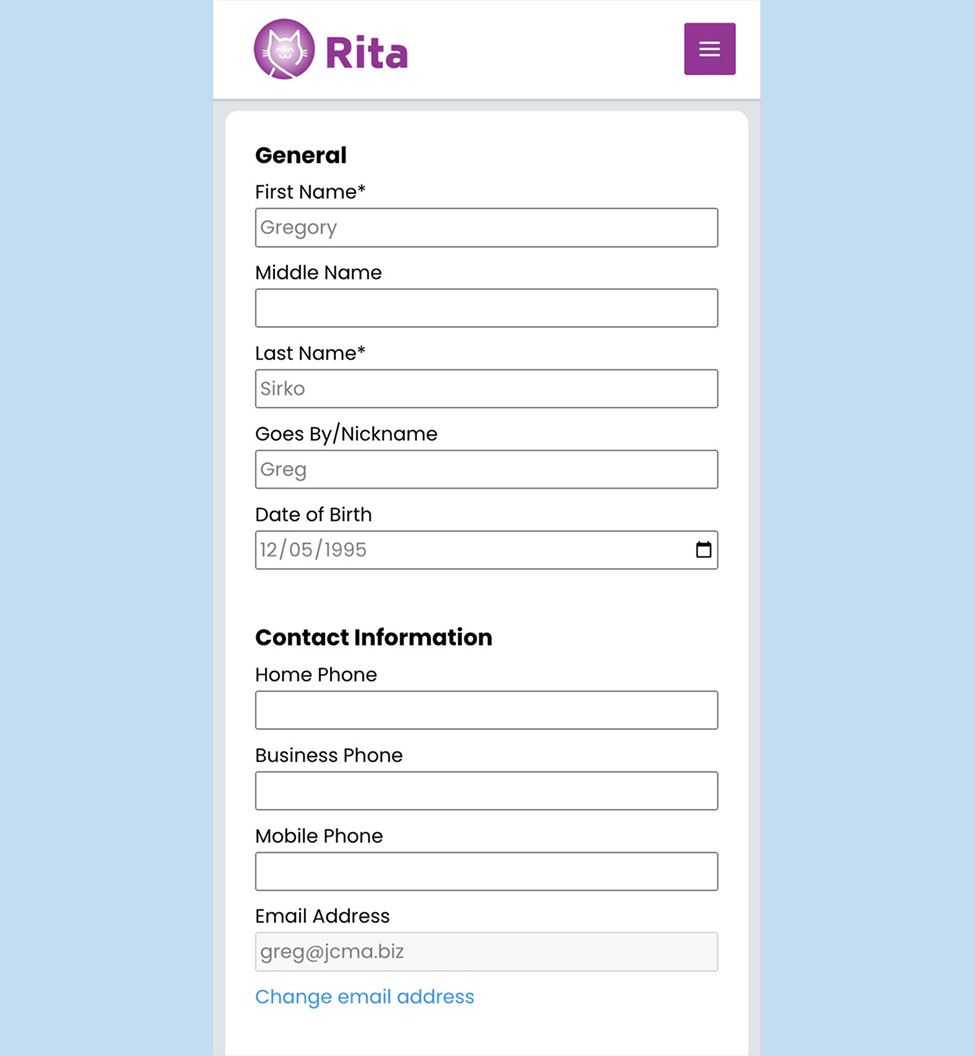Select the Last Name input box
This screenshot has height=1056, width=975.
486,389
